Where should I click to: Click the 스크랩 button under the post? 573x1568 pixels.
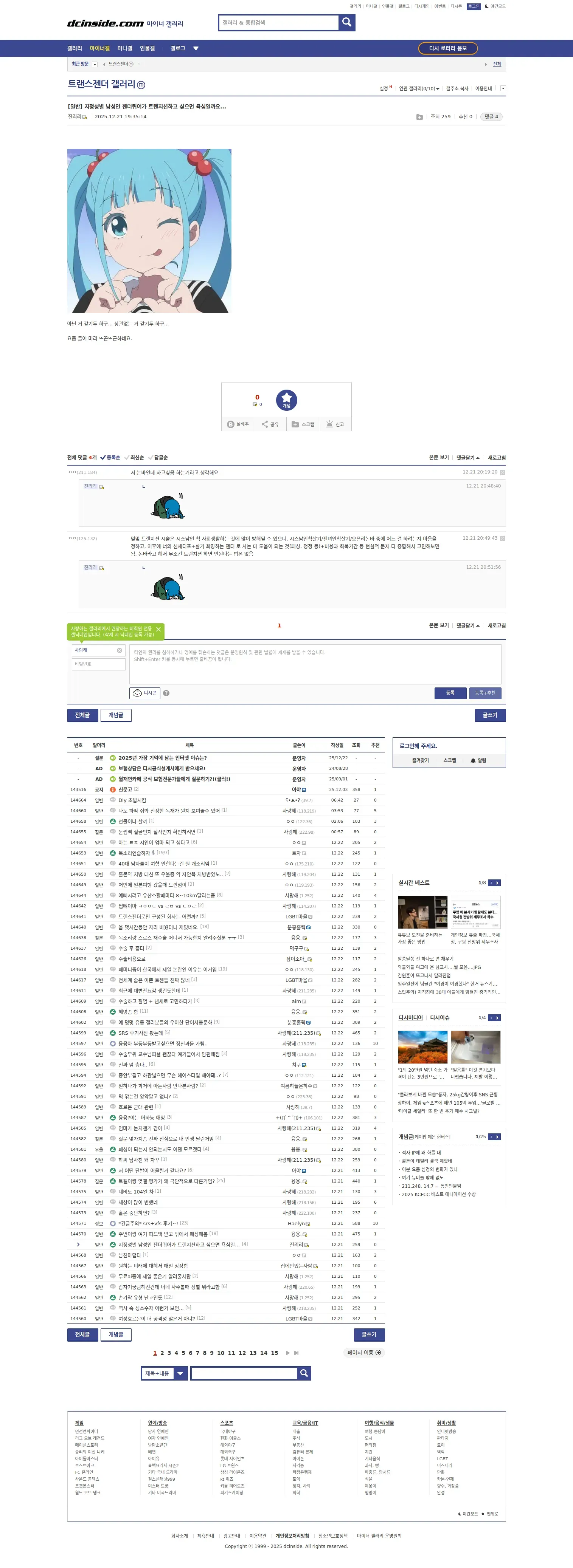pyautogui.click(x=303, y=424)
